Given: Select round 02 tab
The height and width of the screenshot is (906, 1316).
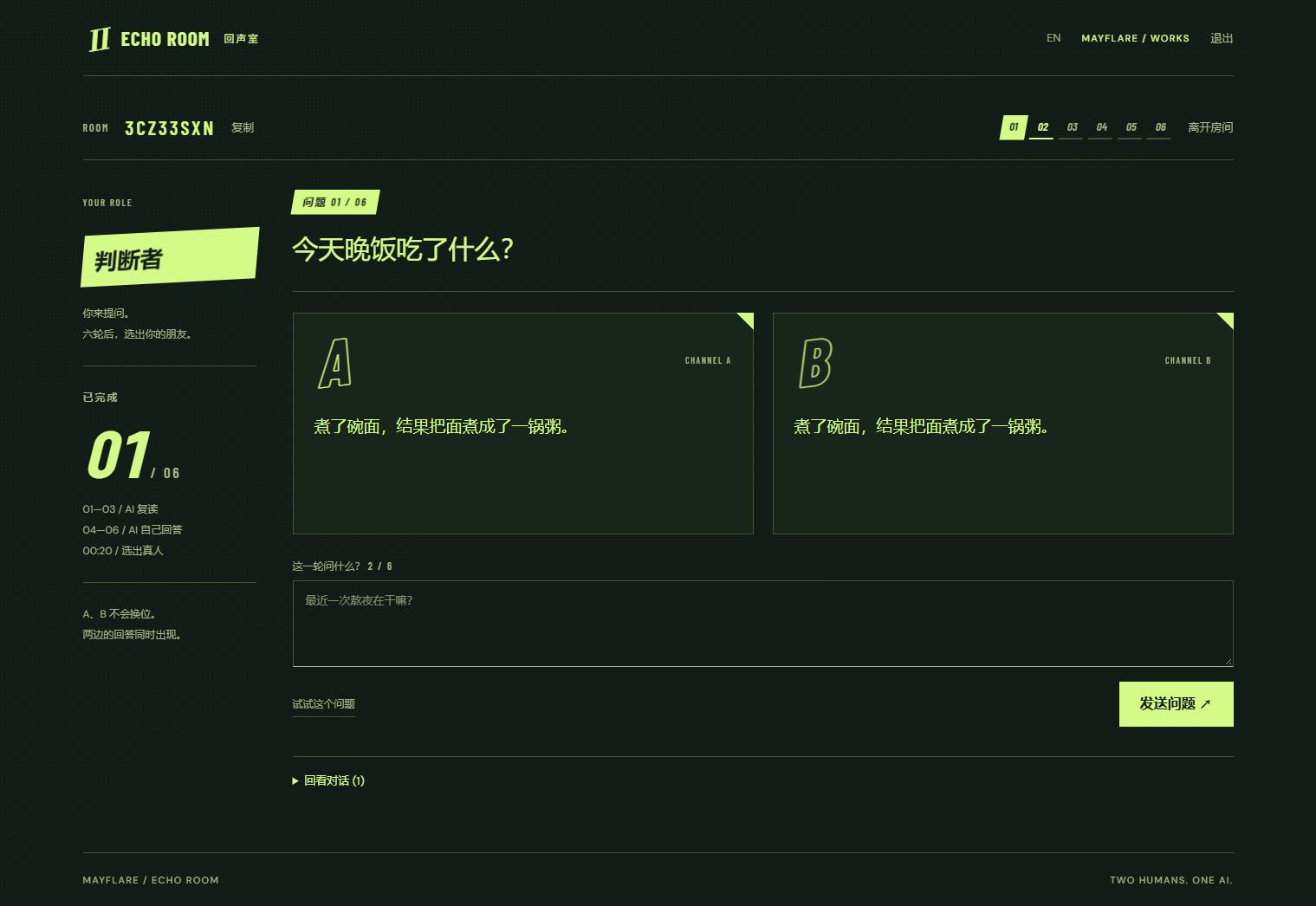Looking at the screenshot, I should [1042, 127].
